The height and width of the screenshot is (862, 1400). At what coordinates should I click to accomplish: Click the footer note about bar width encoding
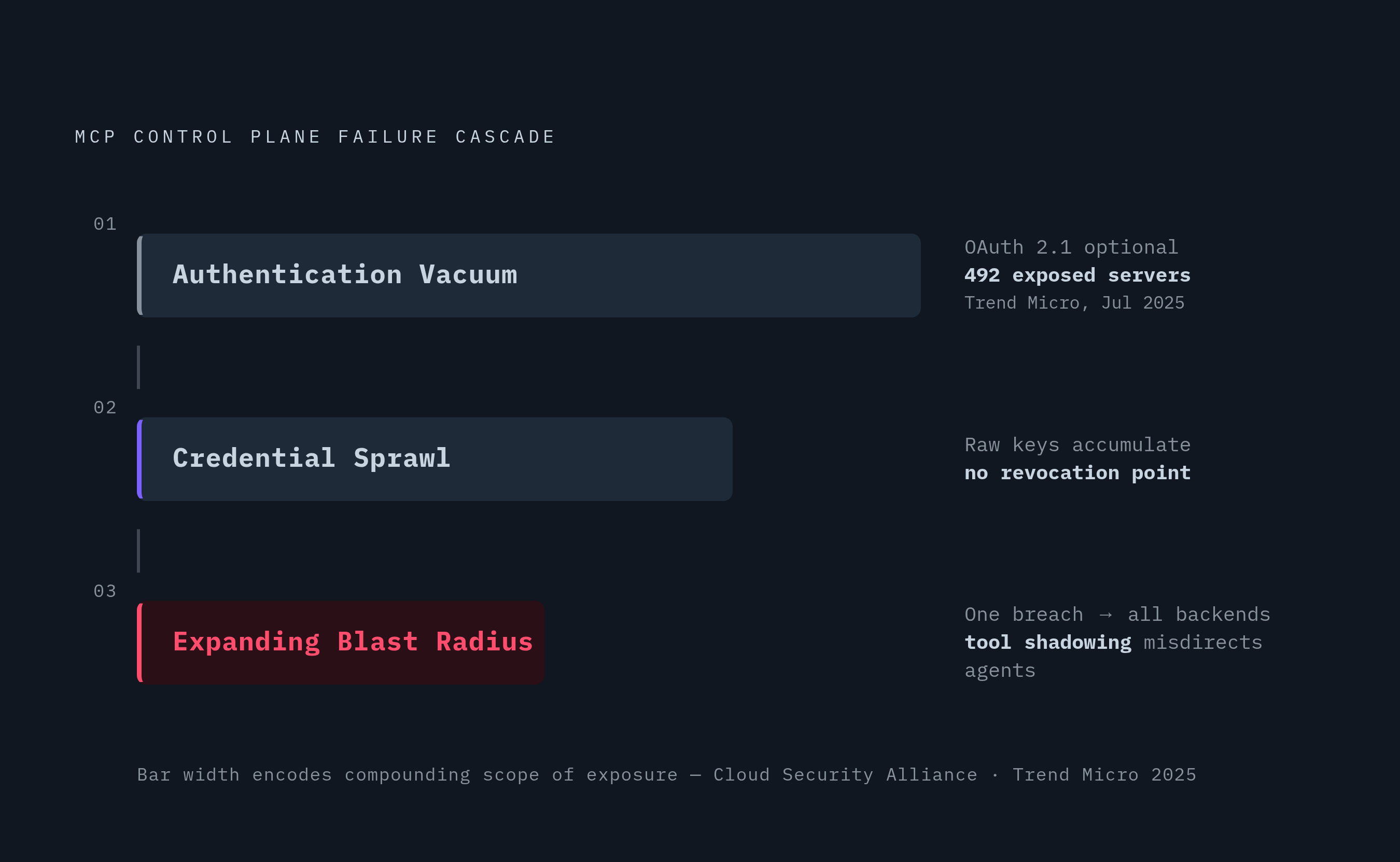pos(667,775)
